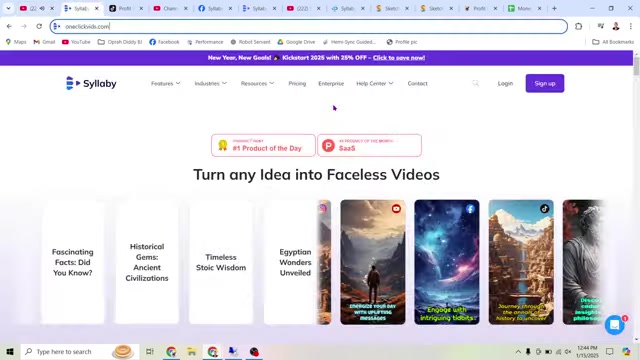Open the YouTube mountain hiker video thumbnail
640x360 pixels.
click(373, 262)
